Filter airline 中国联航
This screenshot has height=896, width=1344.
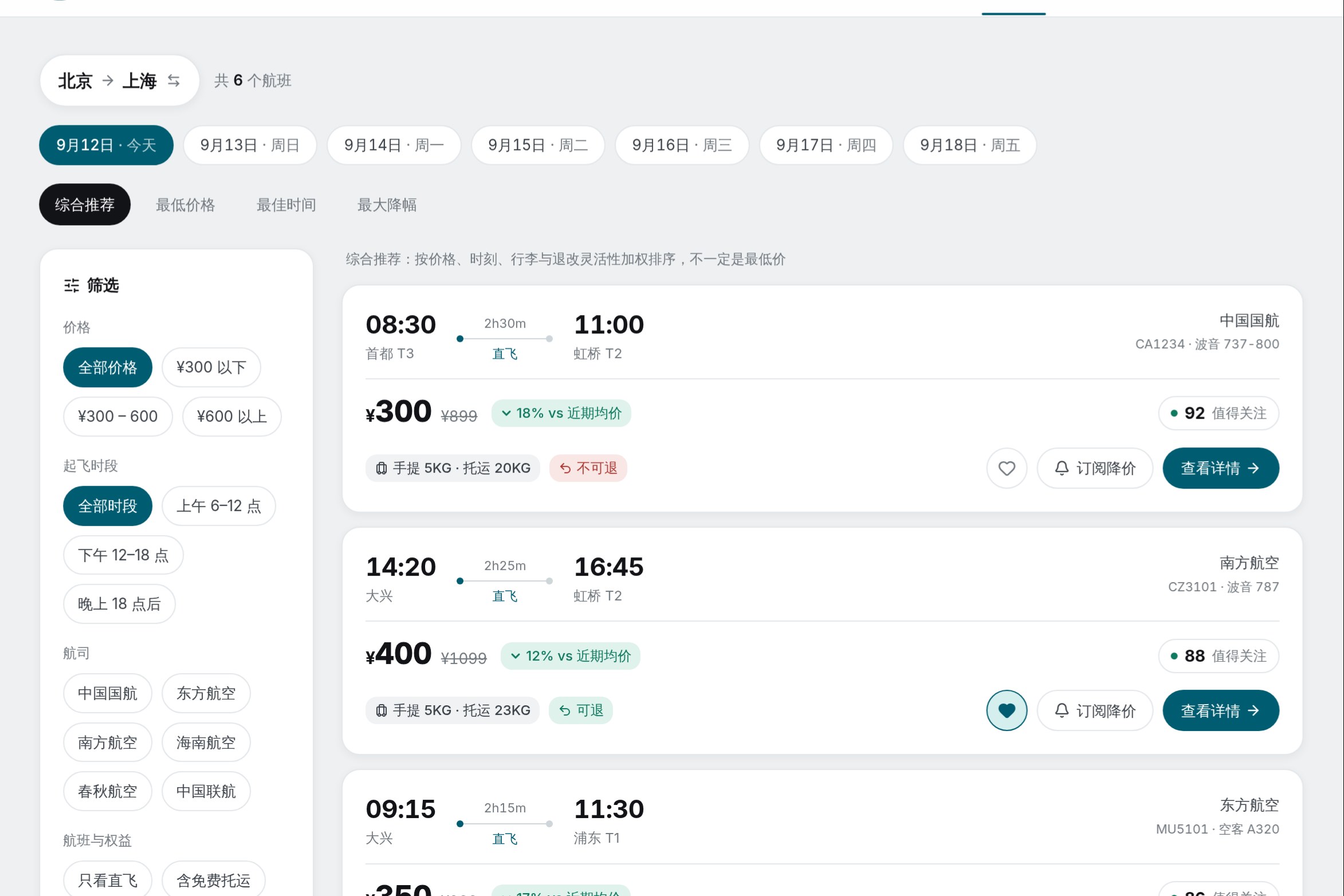206,791
